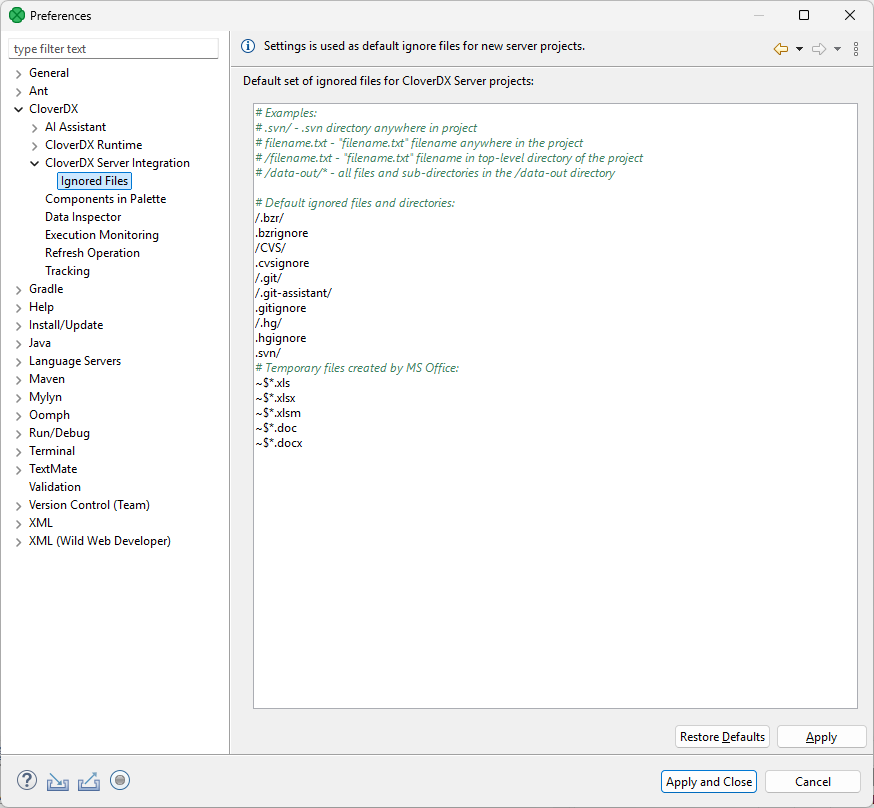Select the AI Assistant label
This screenshot has width=874, height=808.
[75, 127]
